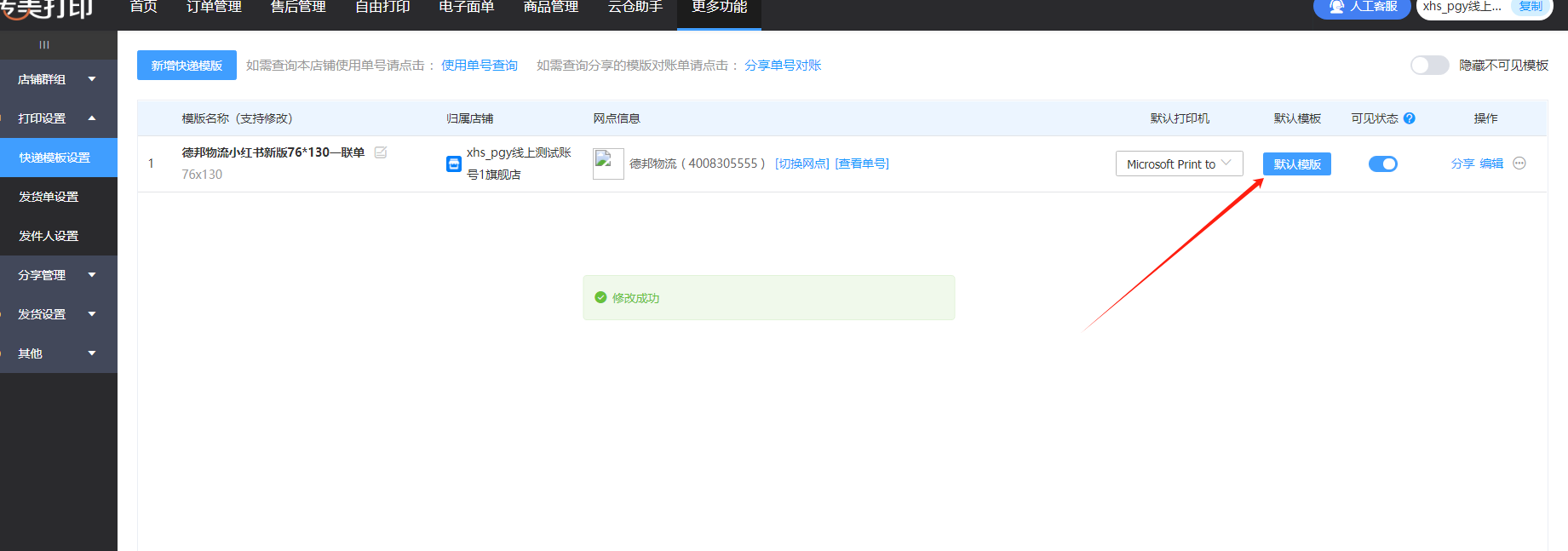Expand the 发货设置 sidebar section
Image resolution: width=1568 pixels, height=551 pixels.
coord(59,314)
